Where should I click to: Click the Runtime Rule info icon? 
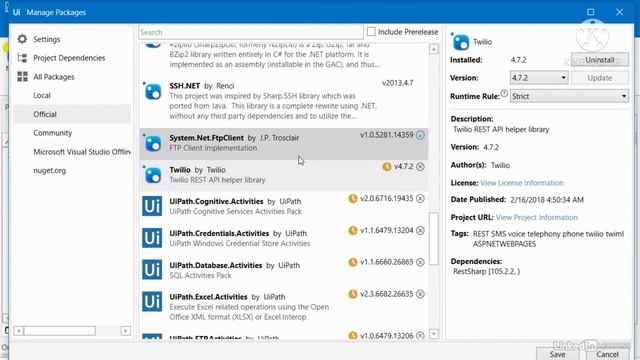504,93
